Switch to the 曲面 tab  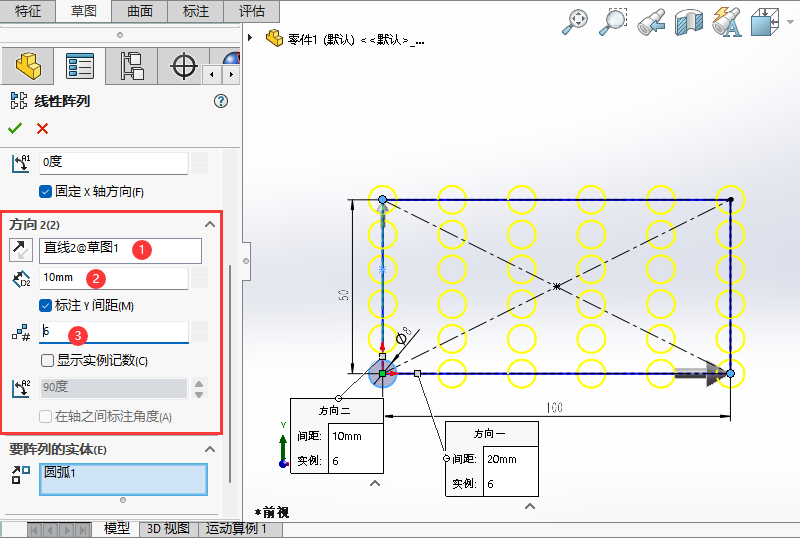coord(140,11)
